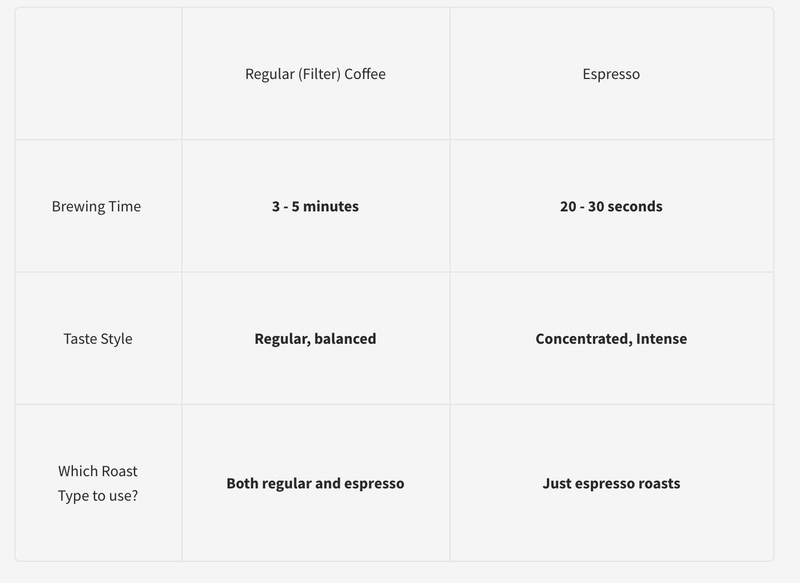The height and width of the screenshot is (583, 800).
Task: Click the 20 - 30 seconds cell
Action: click(611, 207)
